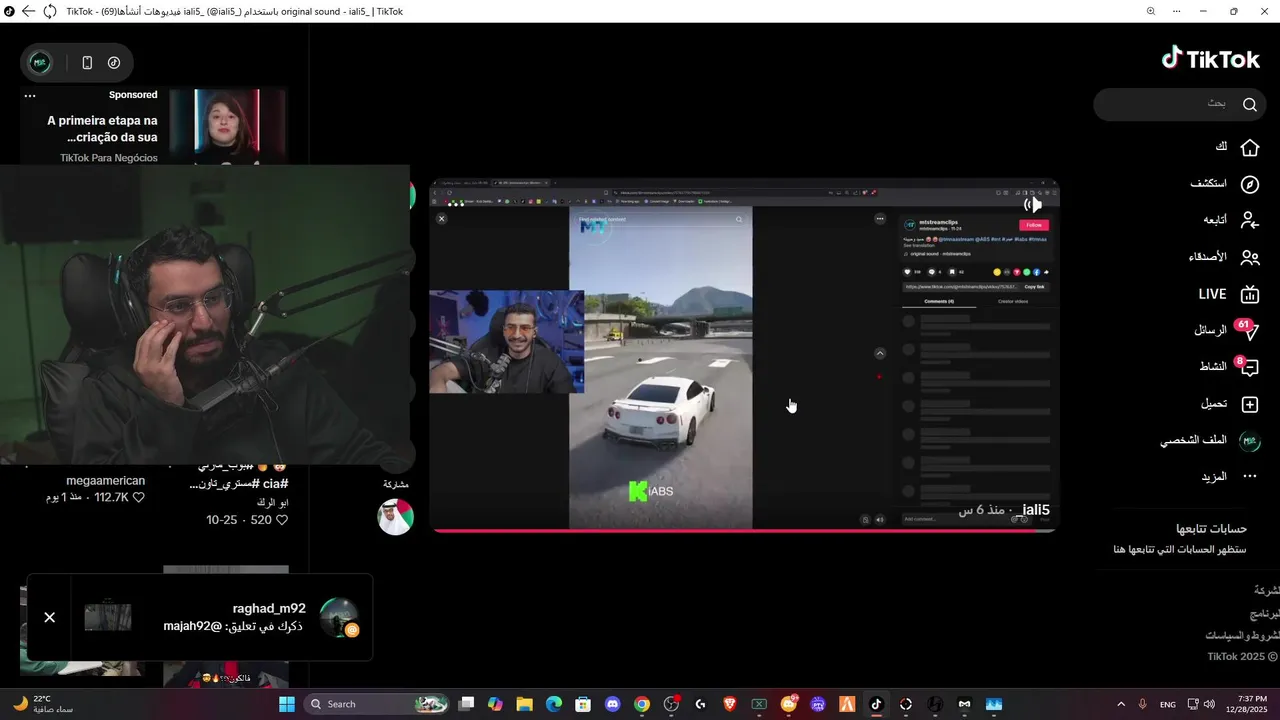Click the Windows taskbar Search box
Viewport: 1280px width, 720px height.
[x=376, y=704]
